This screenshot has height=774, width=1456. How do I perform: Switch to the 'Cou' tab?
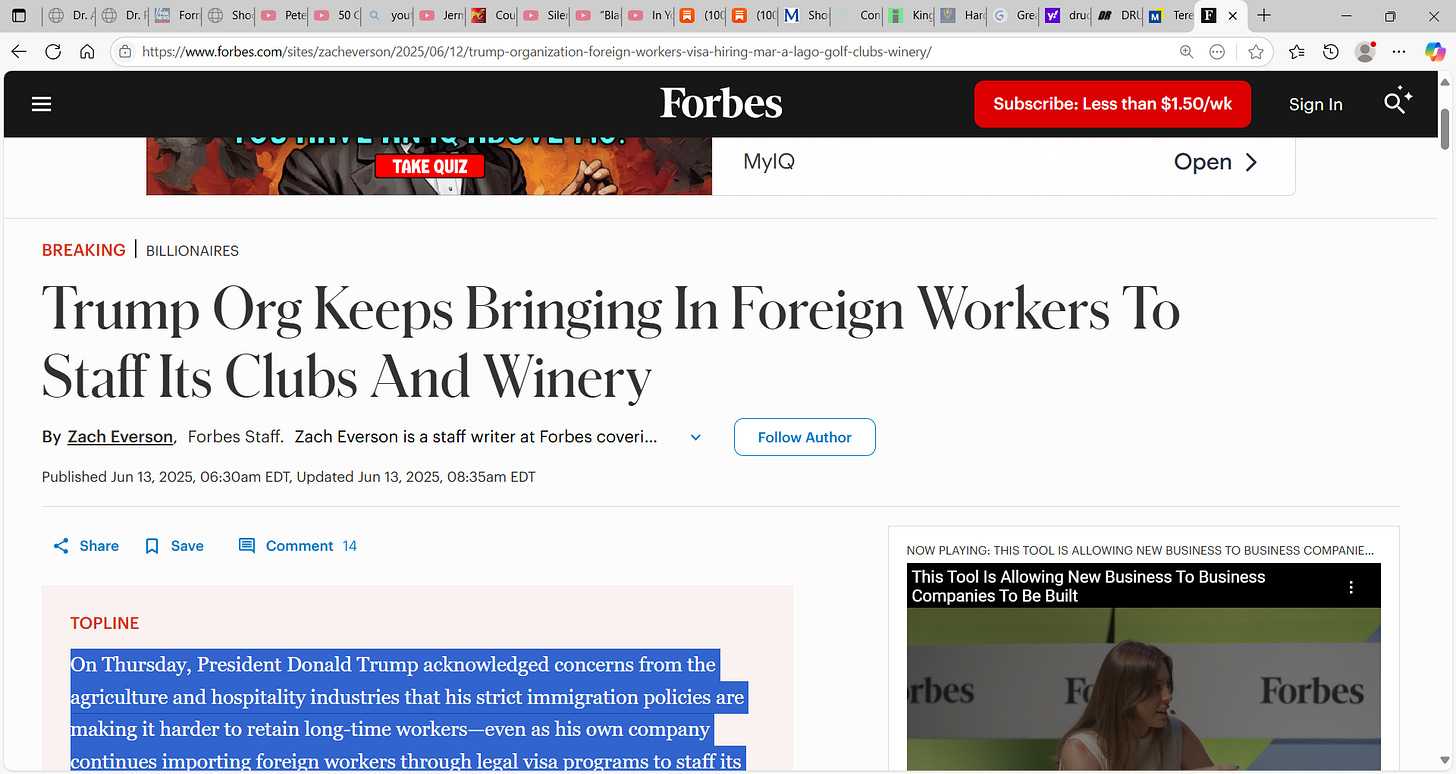[493, 16]
